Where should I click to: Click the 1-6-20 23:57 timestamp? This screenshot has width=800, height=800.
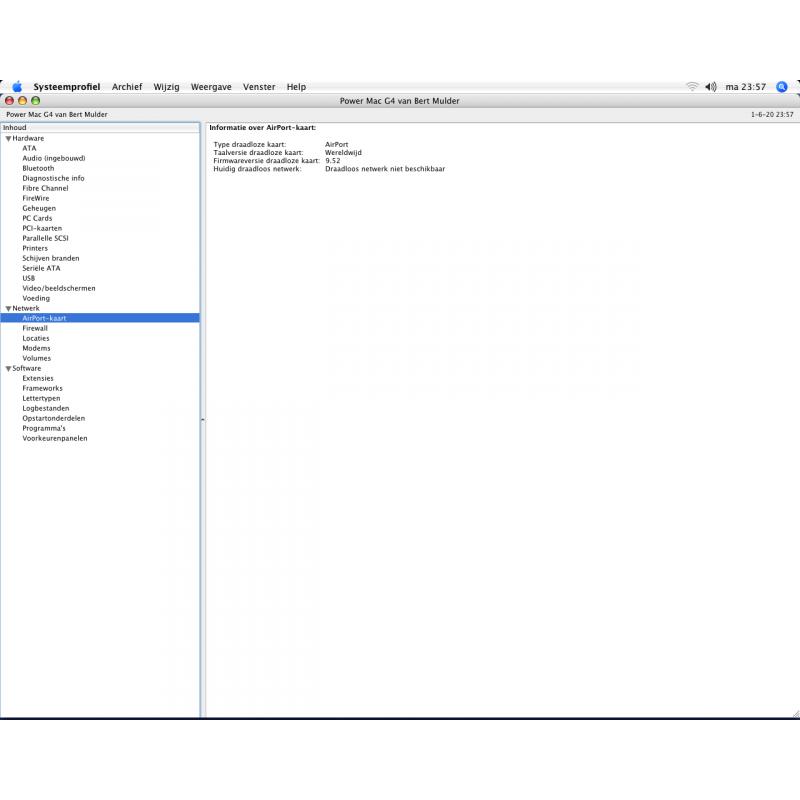[x=772, y=115]
